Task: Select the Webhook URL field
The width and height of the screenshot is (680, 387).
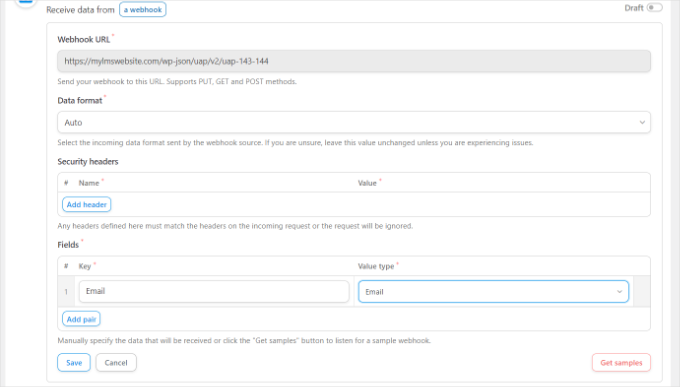Action: click(x=354, y=61)
